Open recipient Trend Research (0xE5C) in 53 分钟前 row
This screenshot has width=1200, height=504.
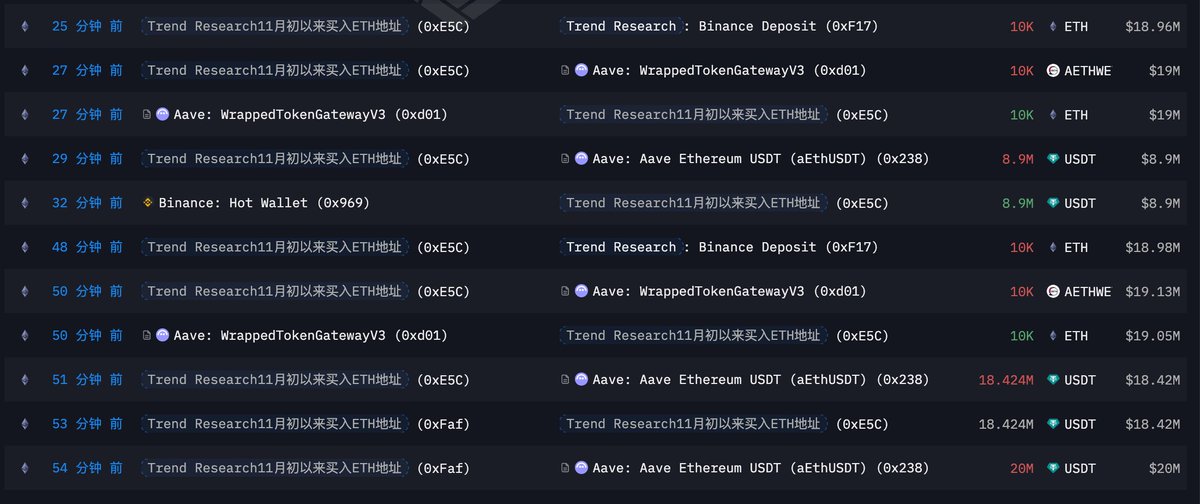point(725,424)
